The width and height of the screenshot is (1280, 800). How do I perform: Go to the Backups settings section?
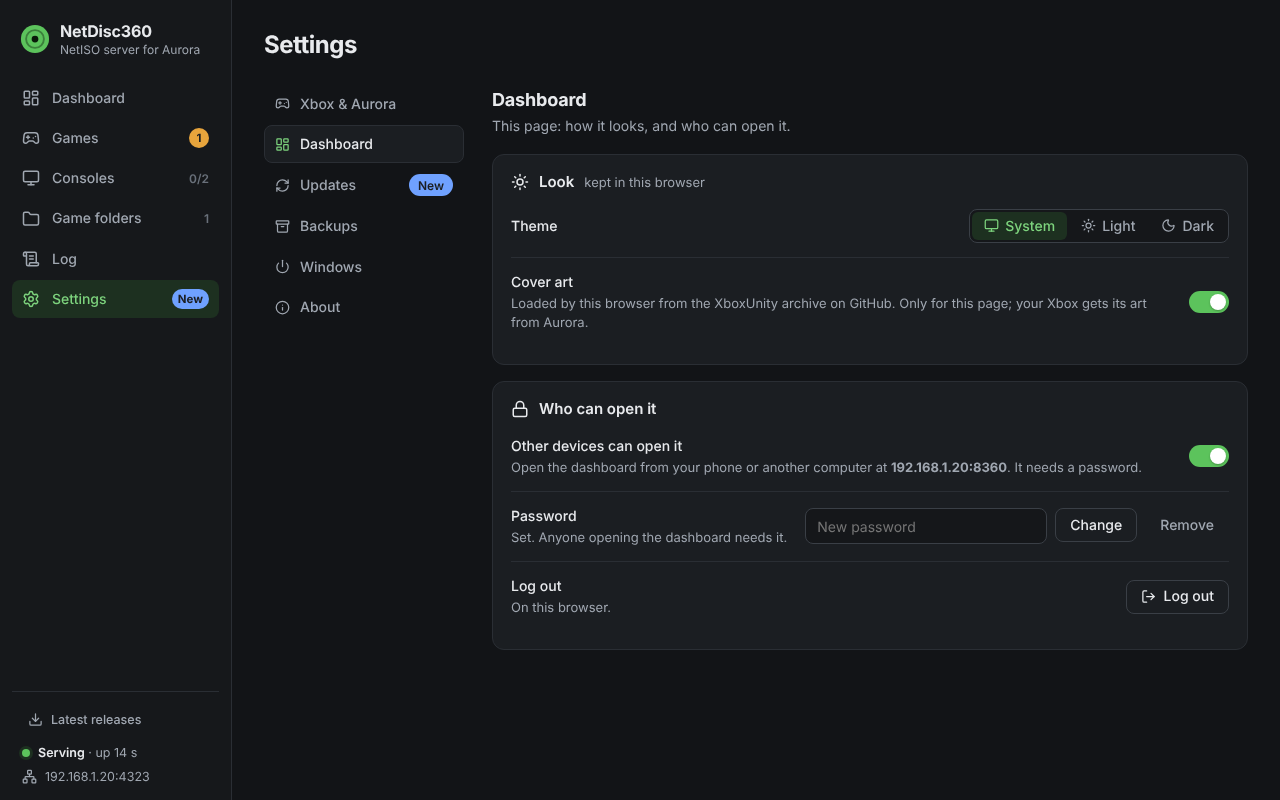[364, 226]
